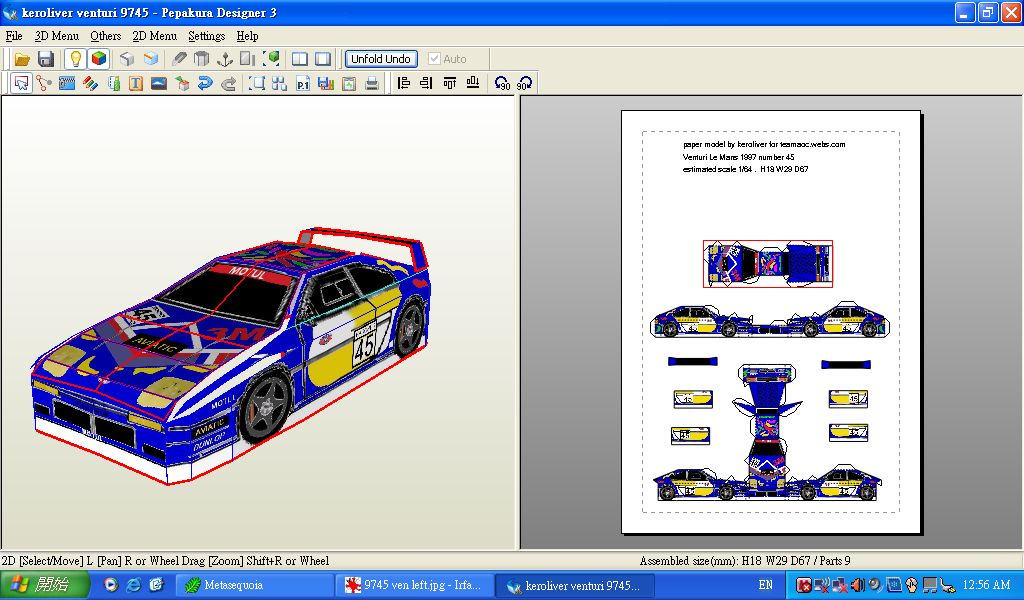
Task: Choose the Select/Move arrow tool
Action: coord(22,84)
